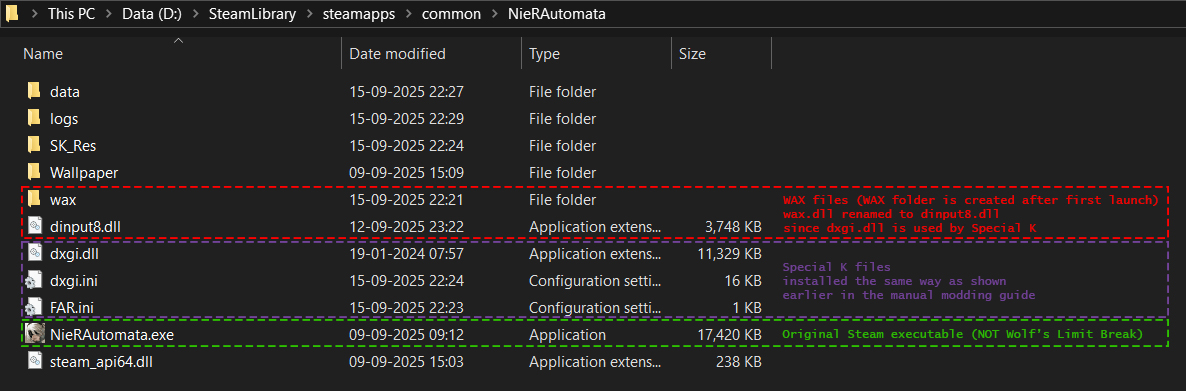This screenshot has width=1186, height=391.
Task: Expand chevron after SteamLibrary breadcrumb
Action: pyautogui.click(x=310, y=14)
